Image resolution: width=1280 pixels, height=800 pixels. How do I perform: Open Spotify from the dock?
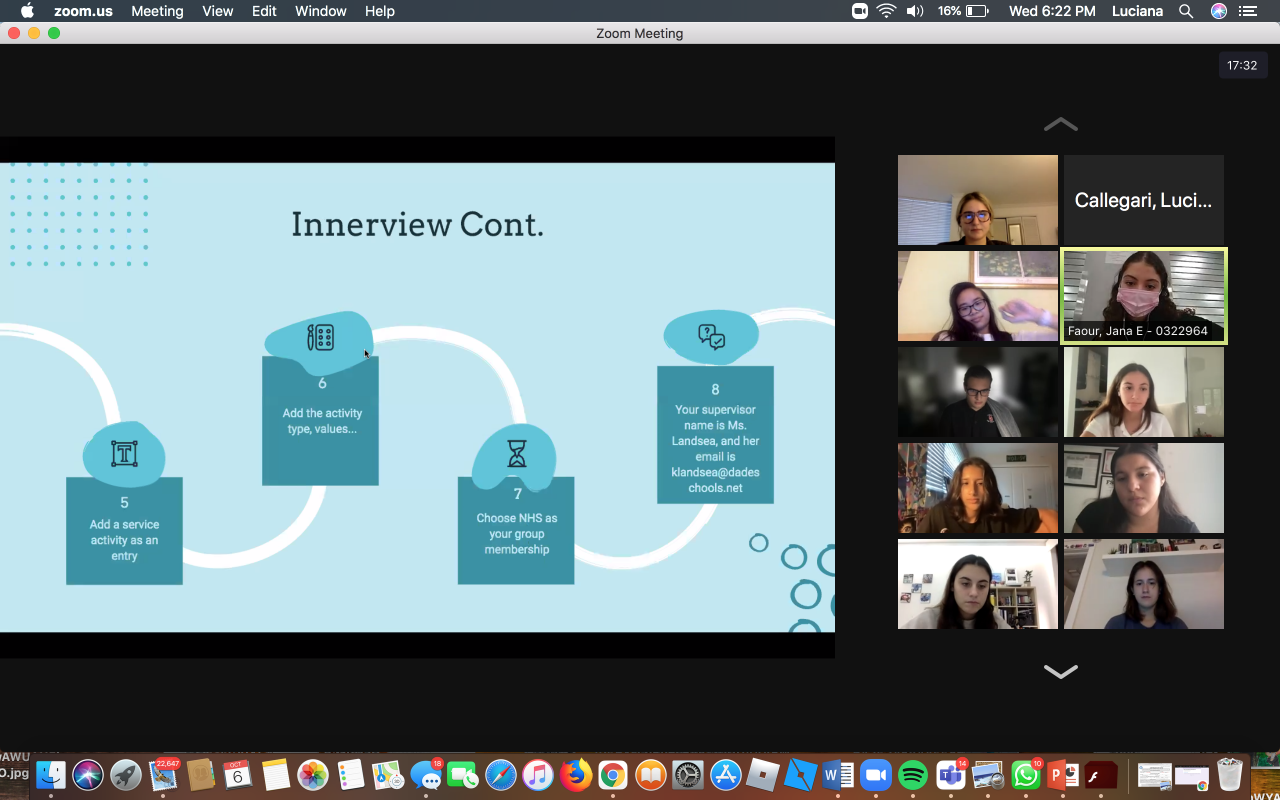coord(913,775)
